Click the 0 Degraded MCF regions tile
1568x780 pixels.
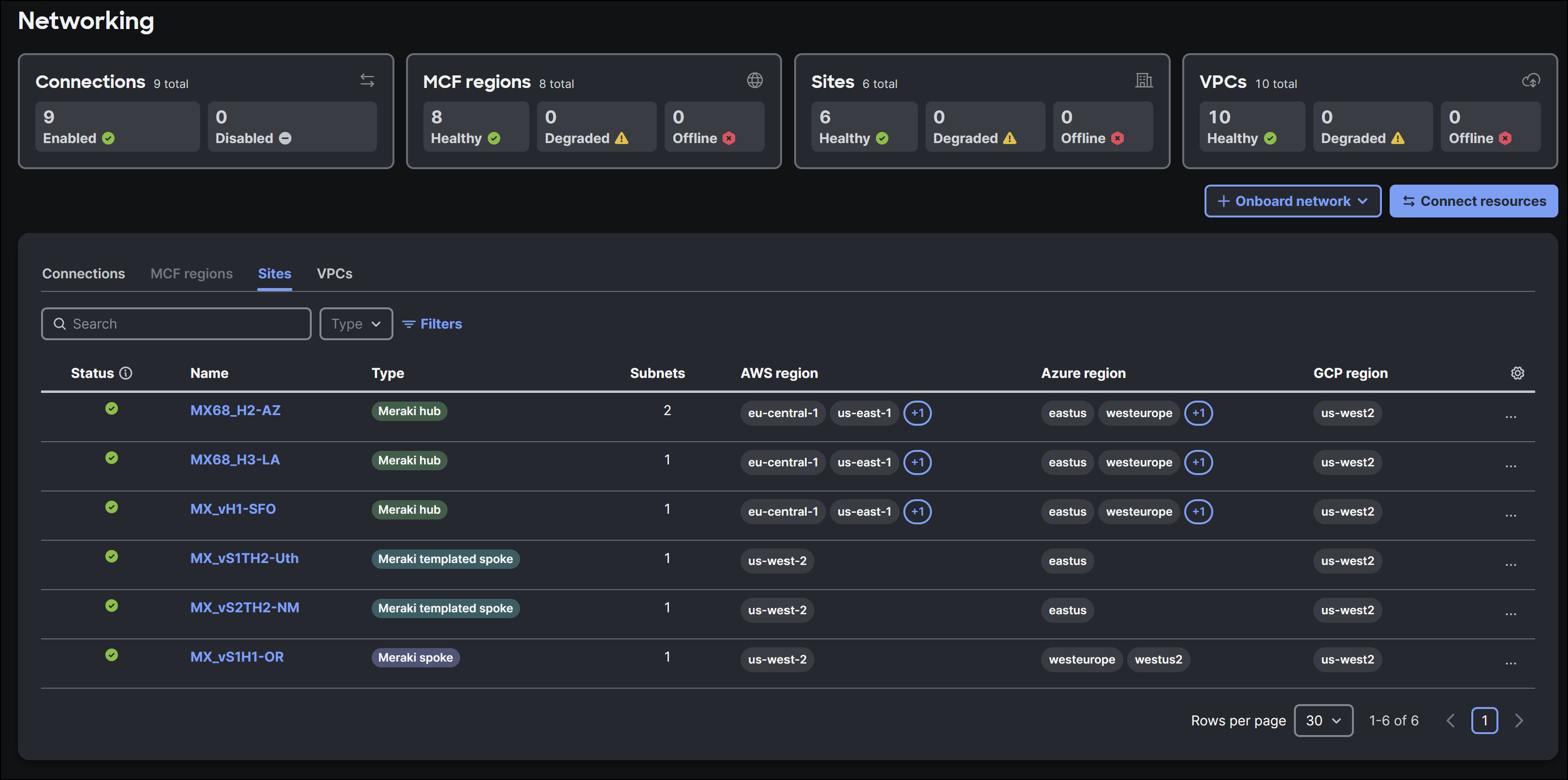pyautogui.click(x=596, y=127)
